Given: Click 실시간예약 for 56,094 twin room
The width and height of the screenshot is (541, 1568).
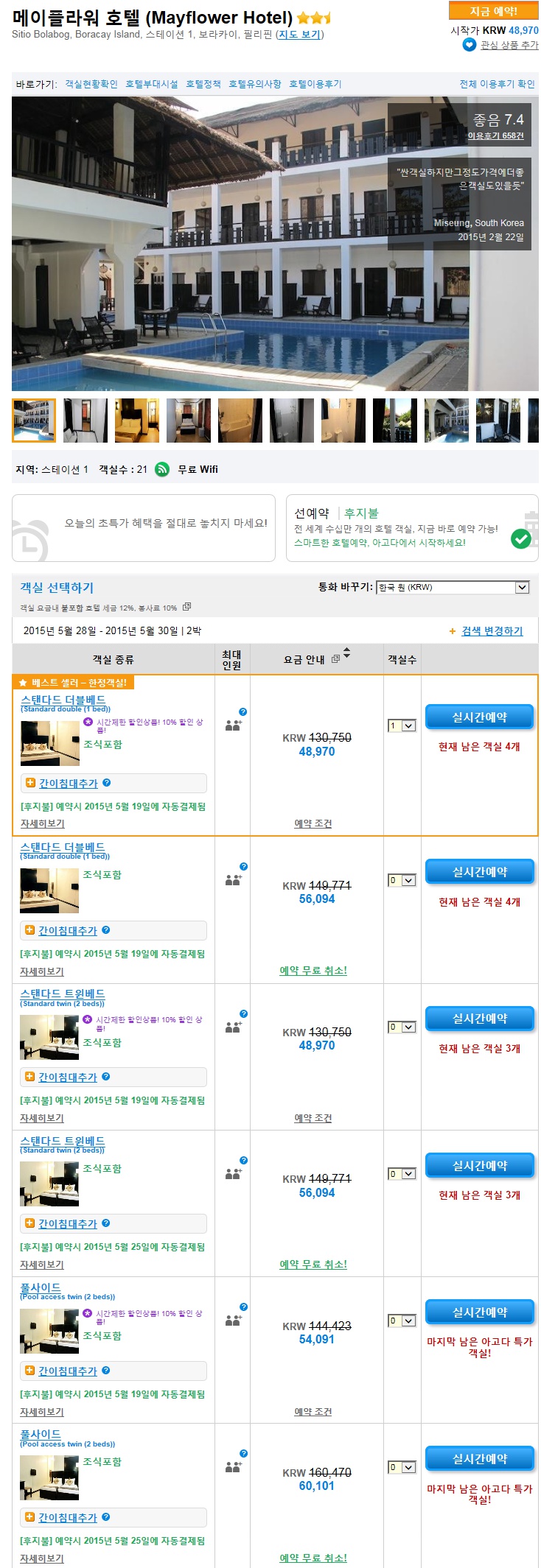Looking at the screenshot, I should coord(480,1165).
